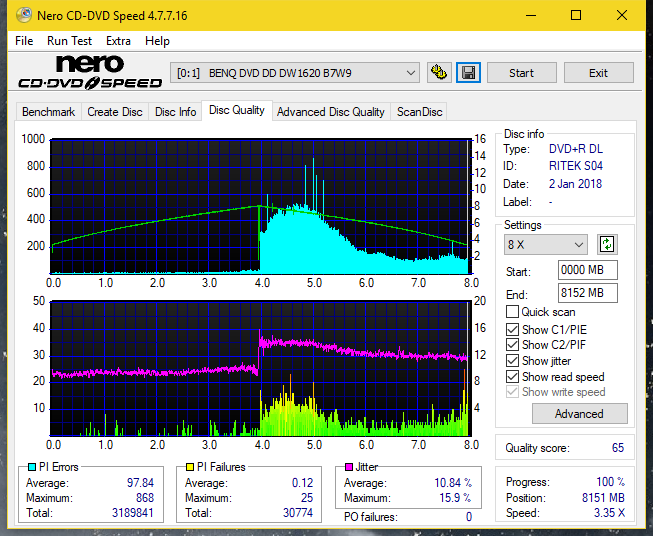Click the RITEK S04 disc ID text

[576, 166]
